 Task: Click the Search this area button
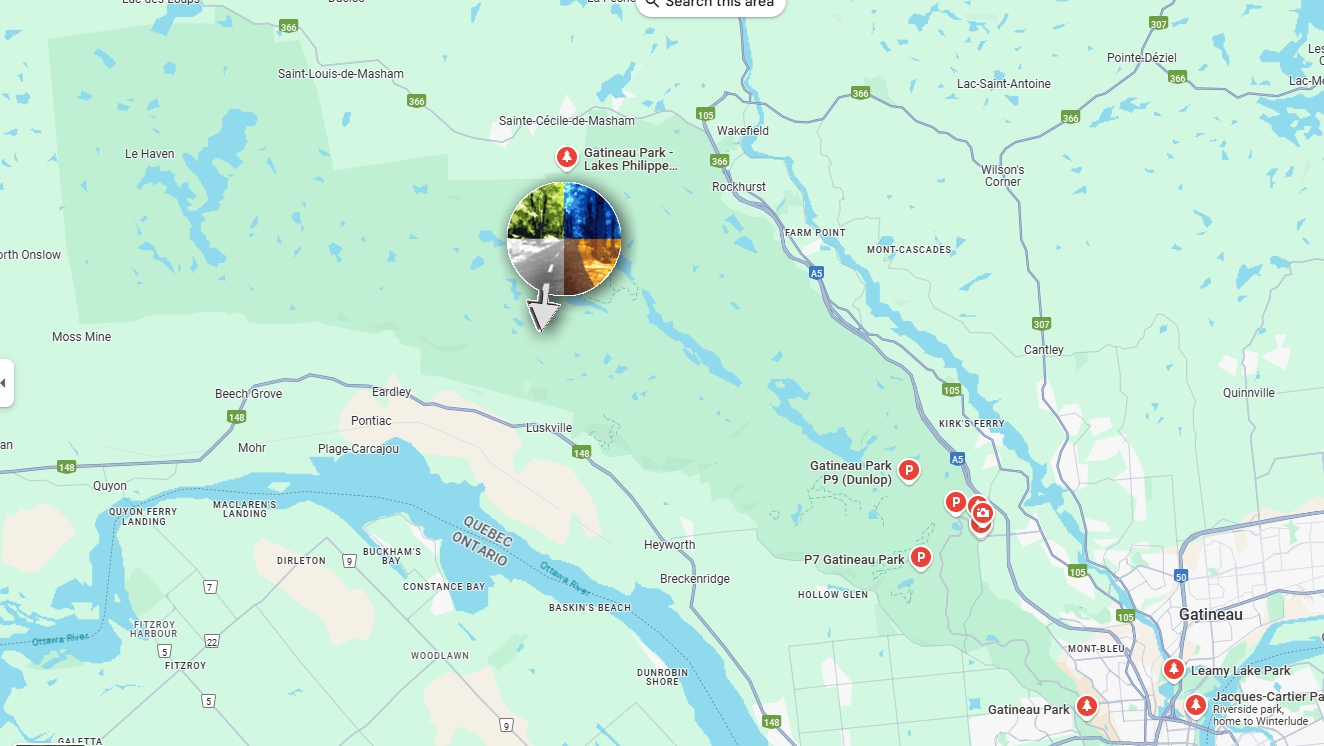pyautogui.click(x=711, y=5)
